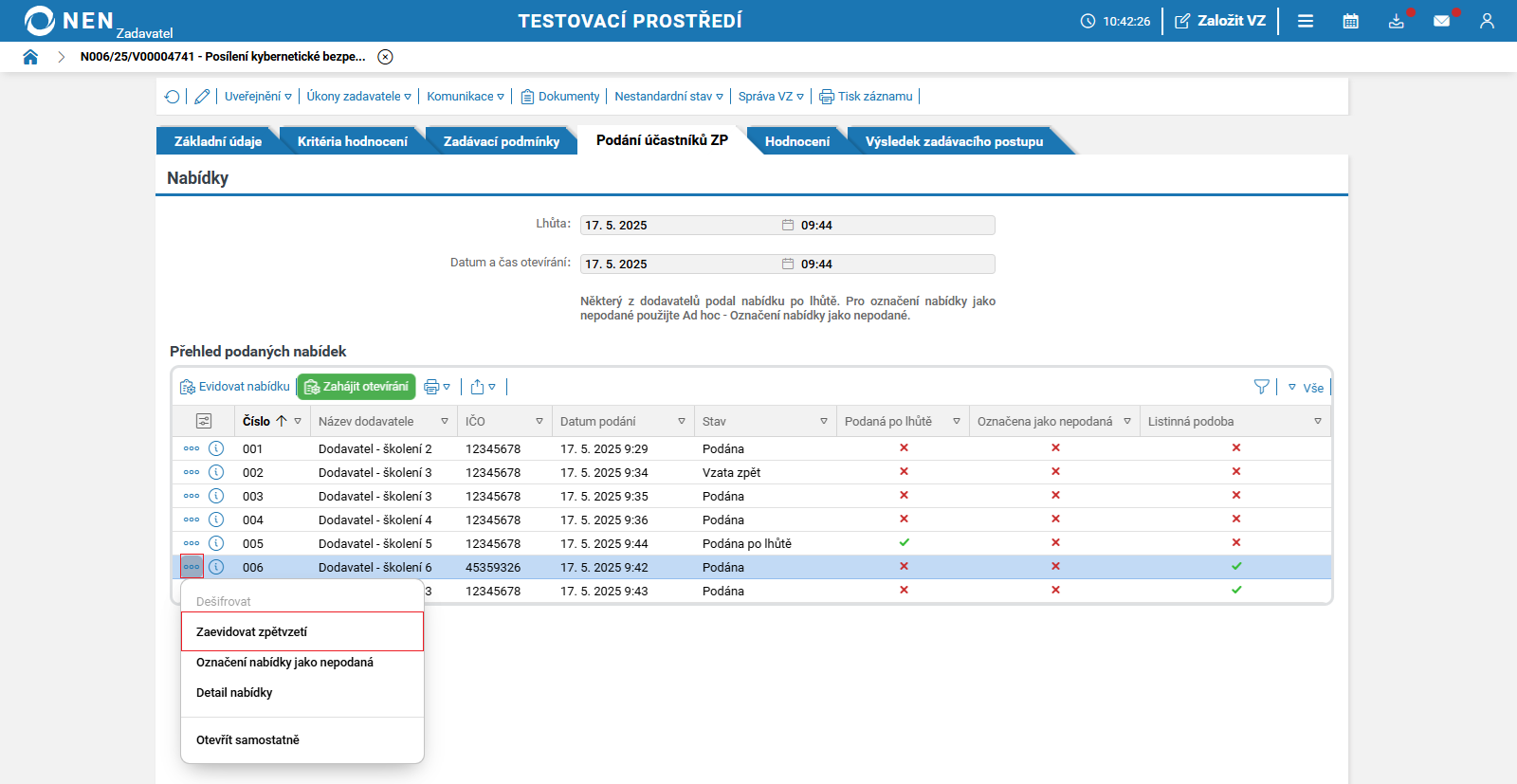Open the downloads tray icon

(x=1397, y=21)
